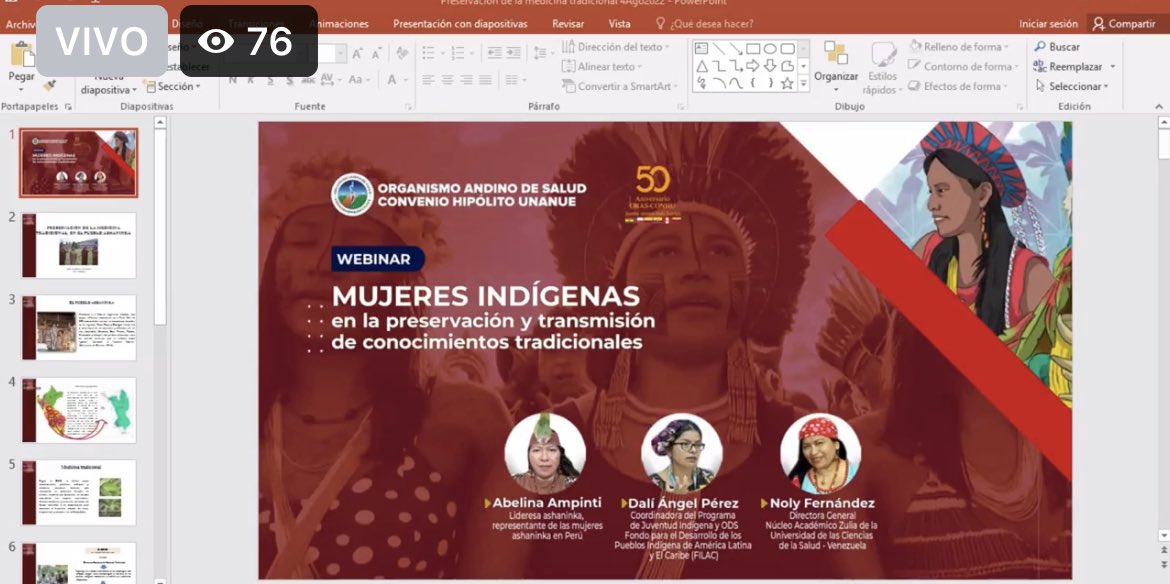The width and height of the screenshot is (1170, 584).
Task: Toggle underline formatting (S)
Action: click(x=270, y=79)
